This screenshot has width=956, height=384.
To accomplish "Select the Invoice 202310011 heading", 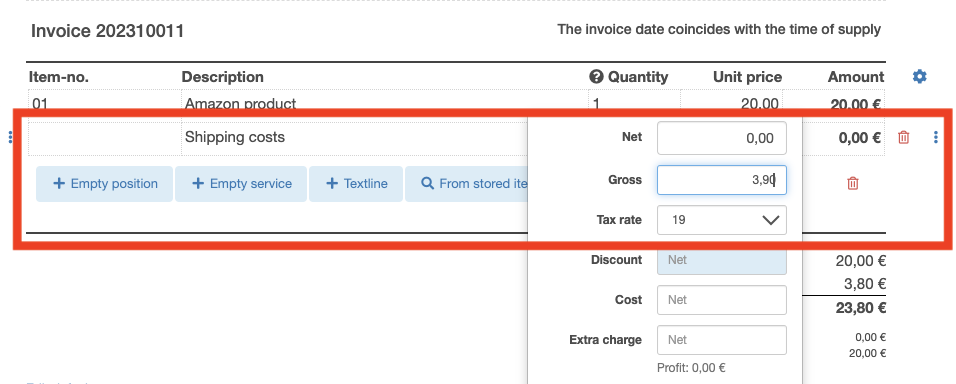I will pos(107,31).
